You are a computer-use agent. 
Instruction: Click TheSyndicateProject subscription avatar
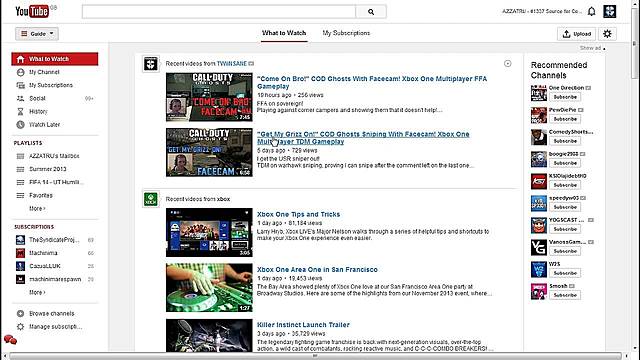point(20,240)
